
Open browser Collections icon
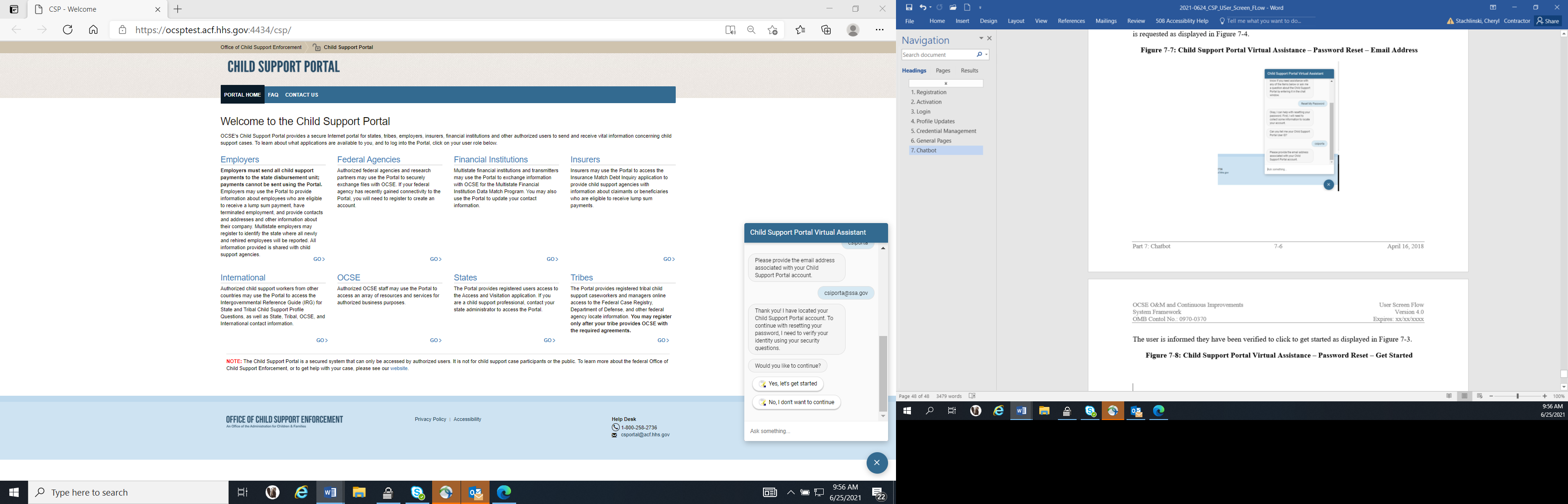click(x=826, y=30)
